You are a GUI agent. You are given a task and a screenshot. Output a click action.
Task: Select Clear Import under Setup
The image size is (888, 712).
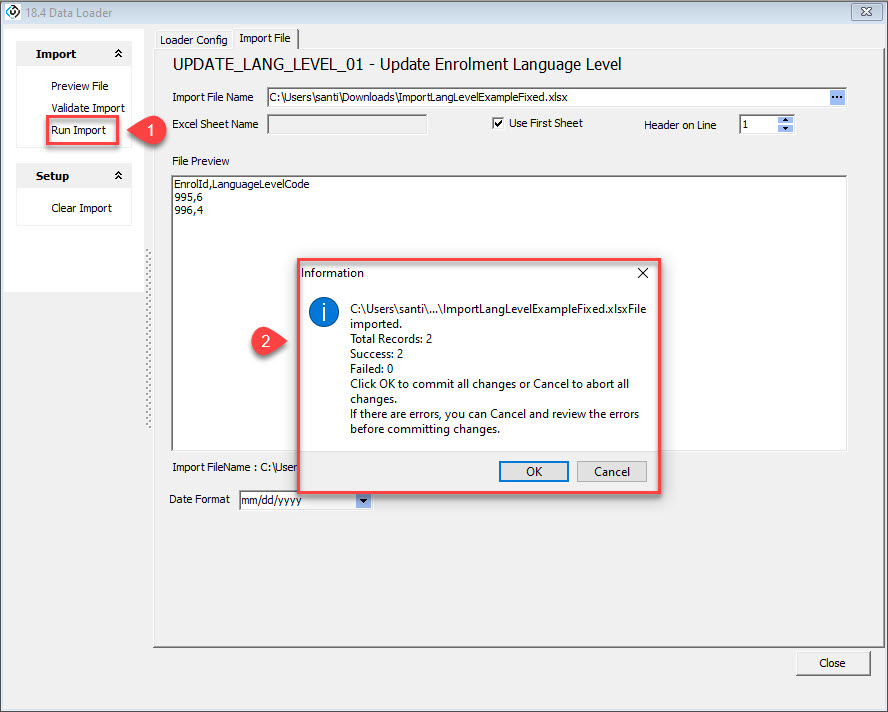pos(82,208)
